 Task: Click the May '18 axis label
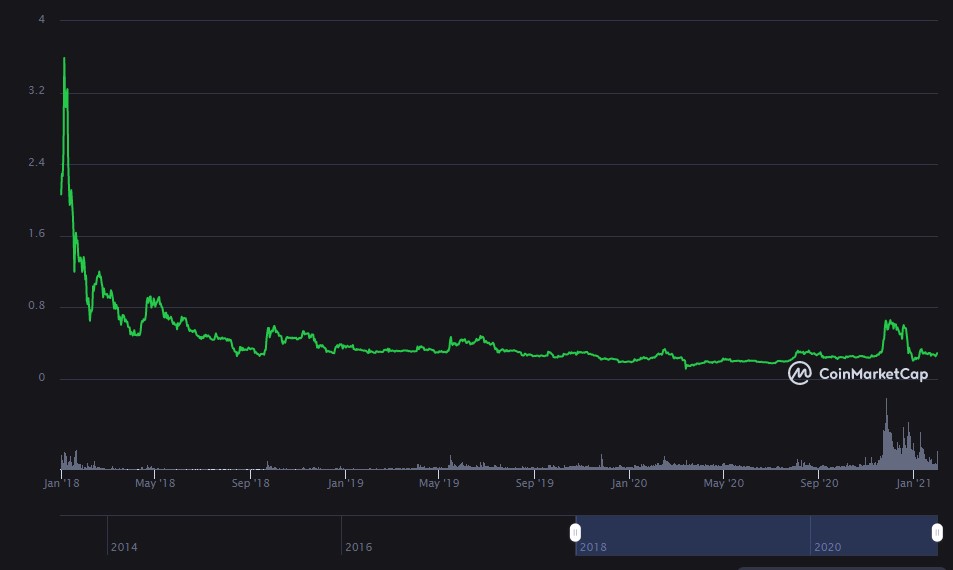[155, 483]
